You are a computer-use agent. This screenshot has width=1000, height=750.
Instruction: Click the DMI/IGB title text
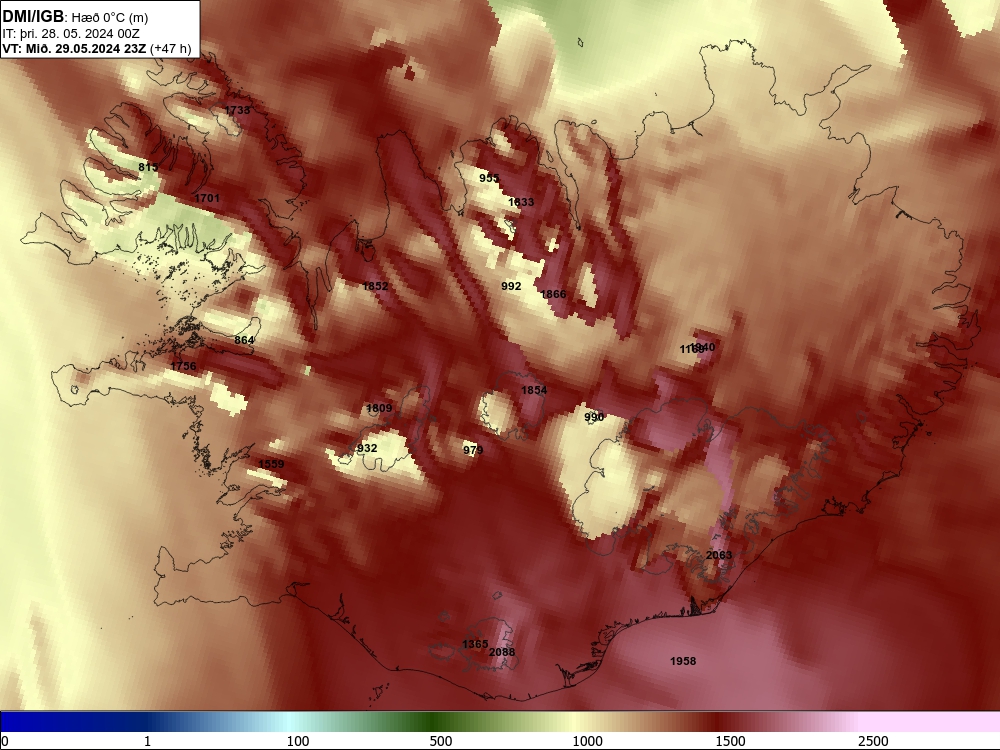pyautogui.click(x=34, y=17)
